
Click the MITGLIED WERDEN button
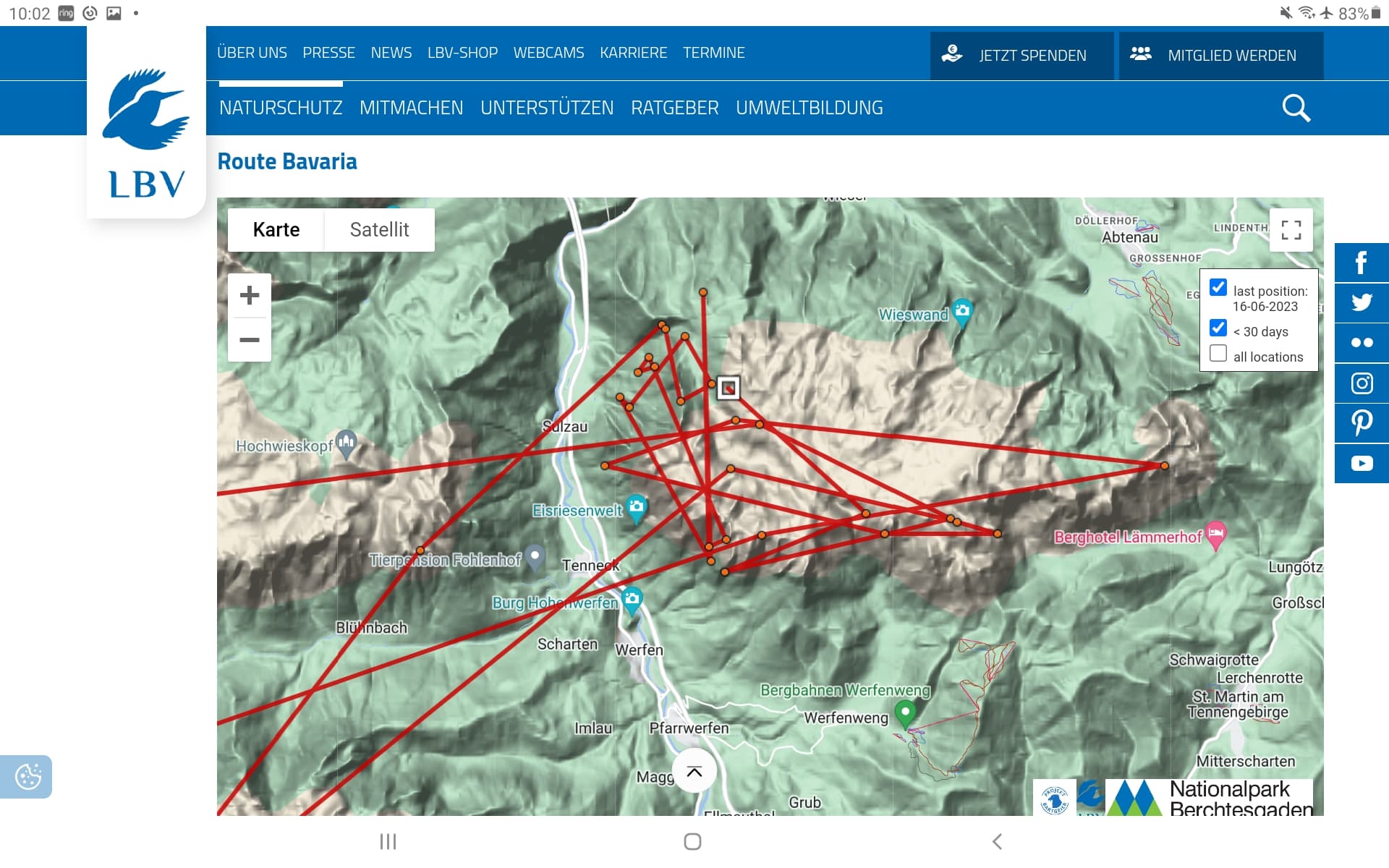tap(1221, 55)
